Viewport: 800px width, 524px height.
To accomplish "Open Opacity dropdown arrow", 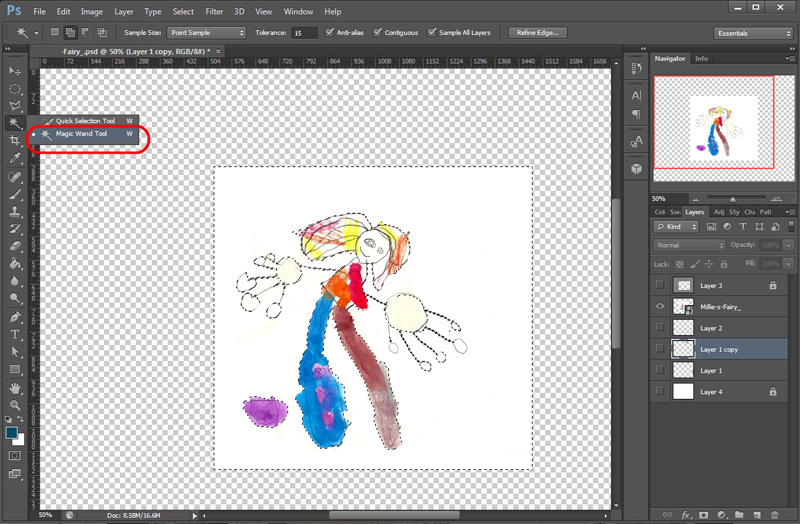I will (x=789, y=245).
